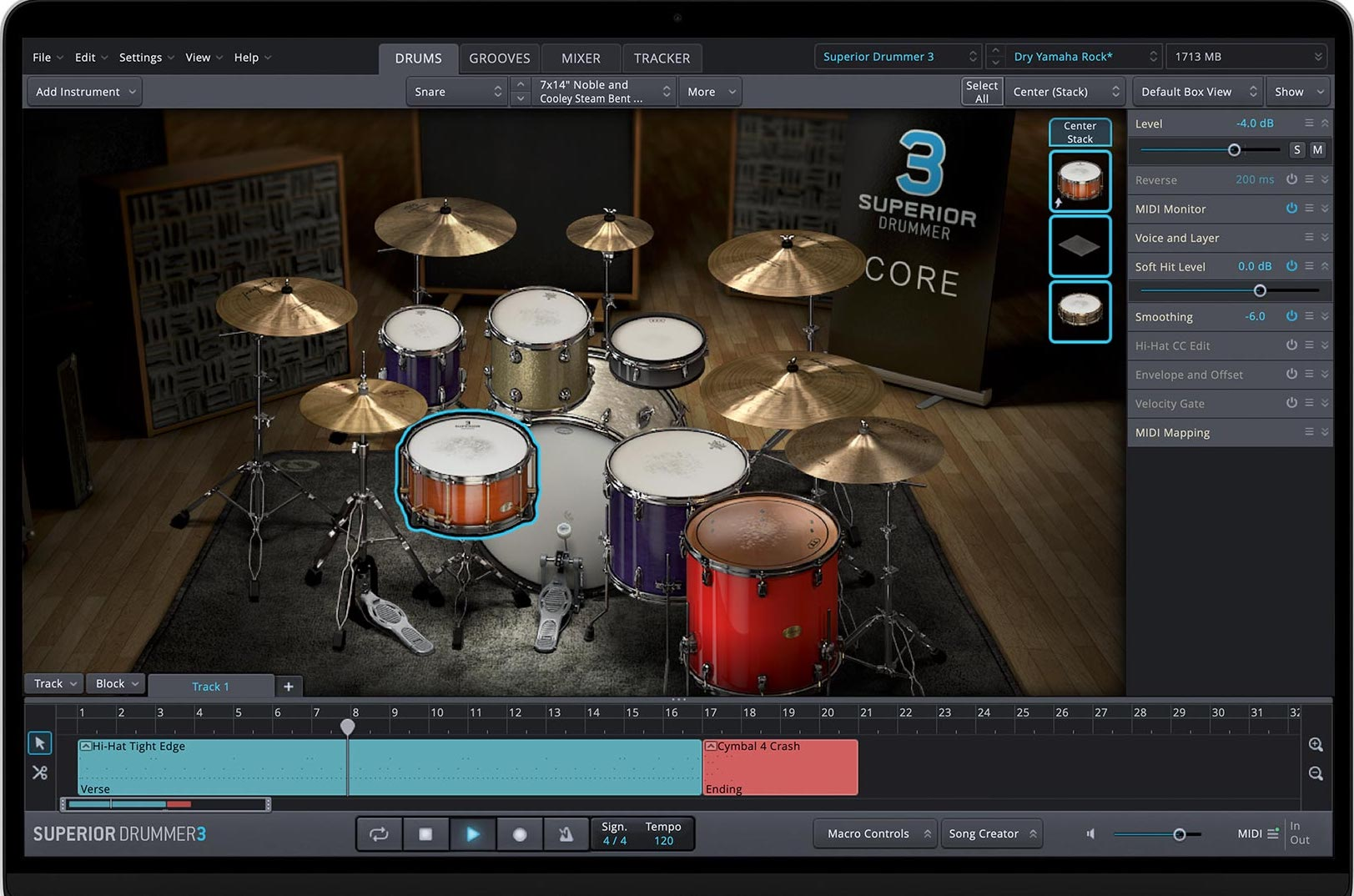1354x896 pixels.
Task: Open Level section menu icon
Action: [x=1309, y=123]
